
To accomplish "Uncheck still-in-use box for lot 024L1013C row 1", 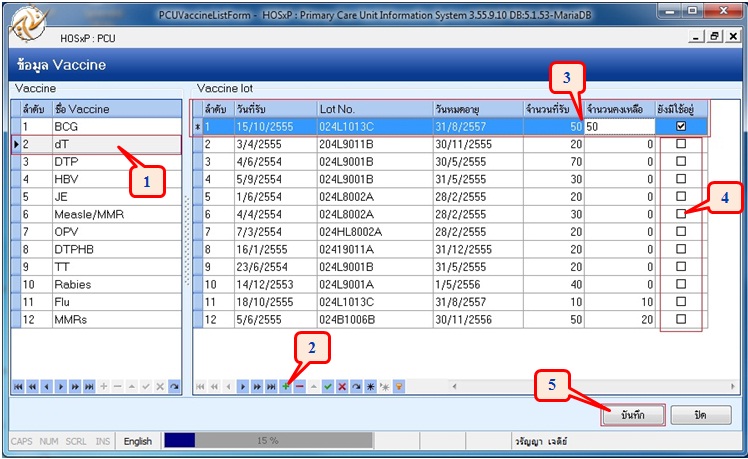I will [681, 126].
